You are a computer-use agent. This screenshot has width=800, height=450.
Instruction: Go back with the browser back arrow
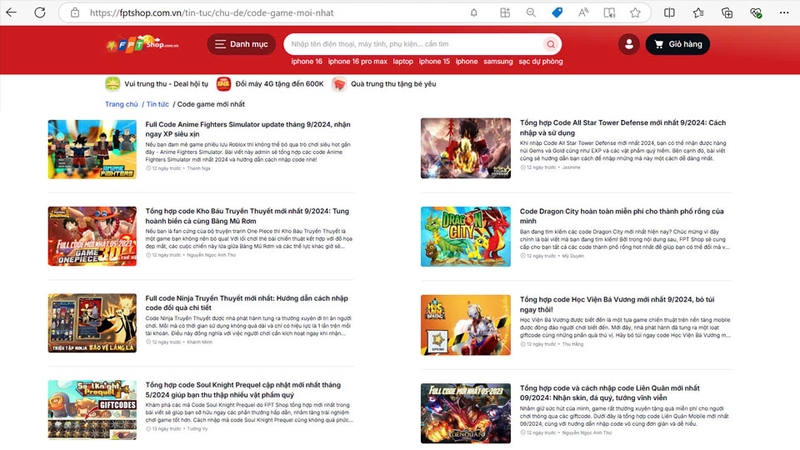[x=11, y=13]
